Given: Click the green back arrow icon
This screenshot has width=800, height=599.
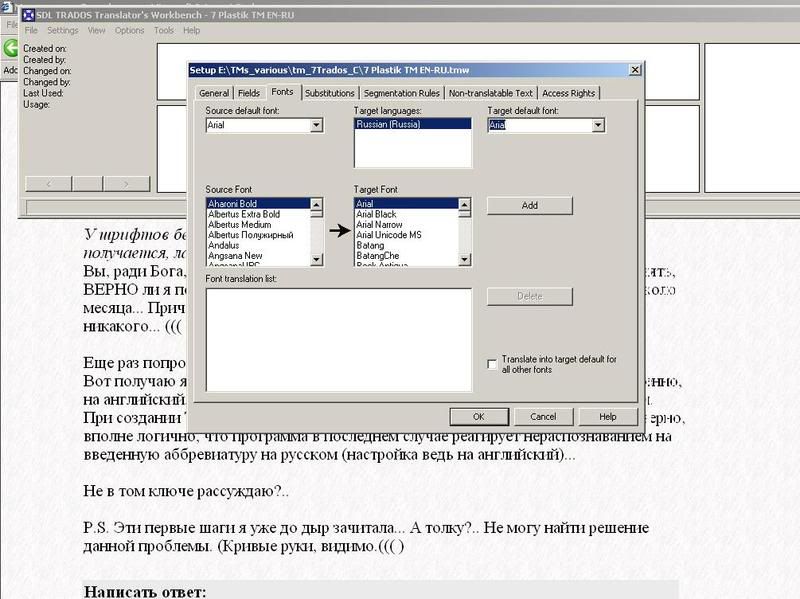Looking at the screenshot, I should 10,48.
